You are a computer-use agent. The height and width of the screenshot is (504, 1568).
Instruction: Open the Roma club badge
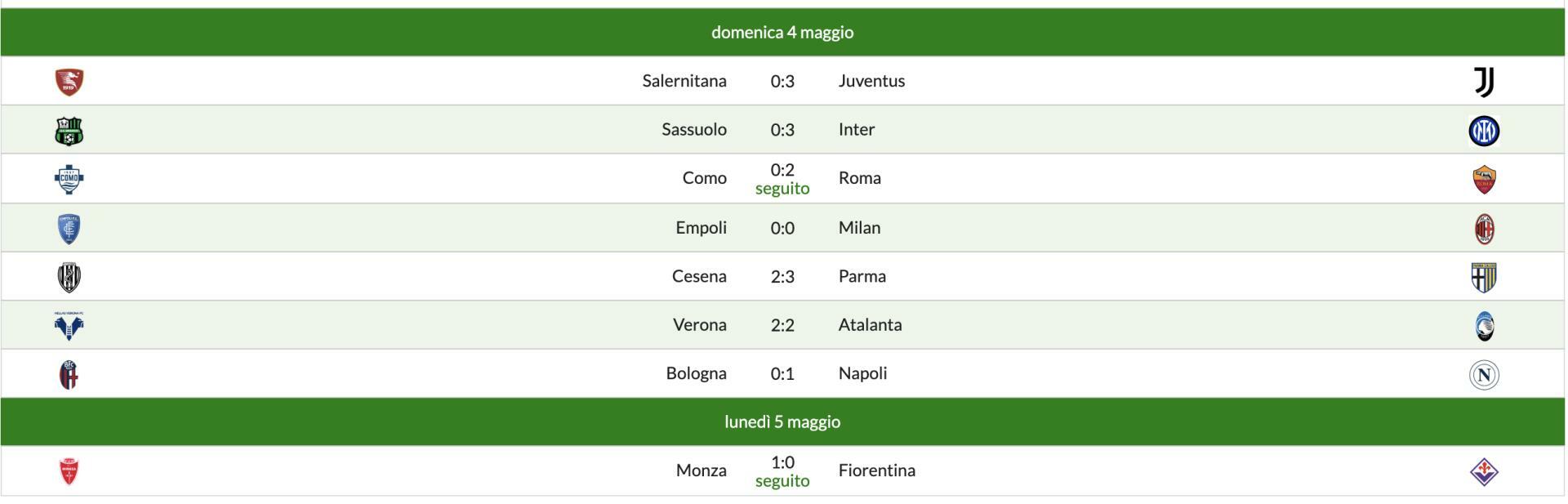click(1484, 180)
